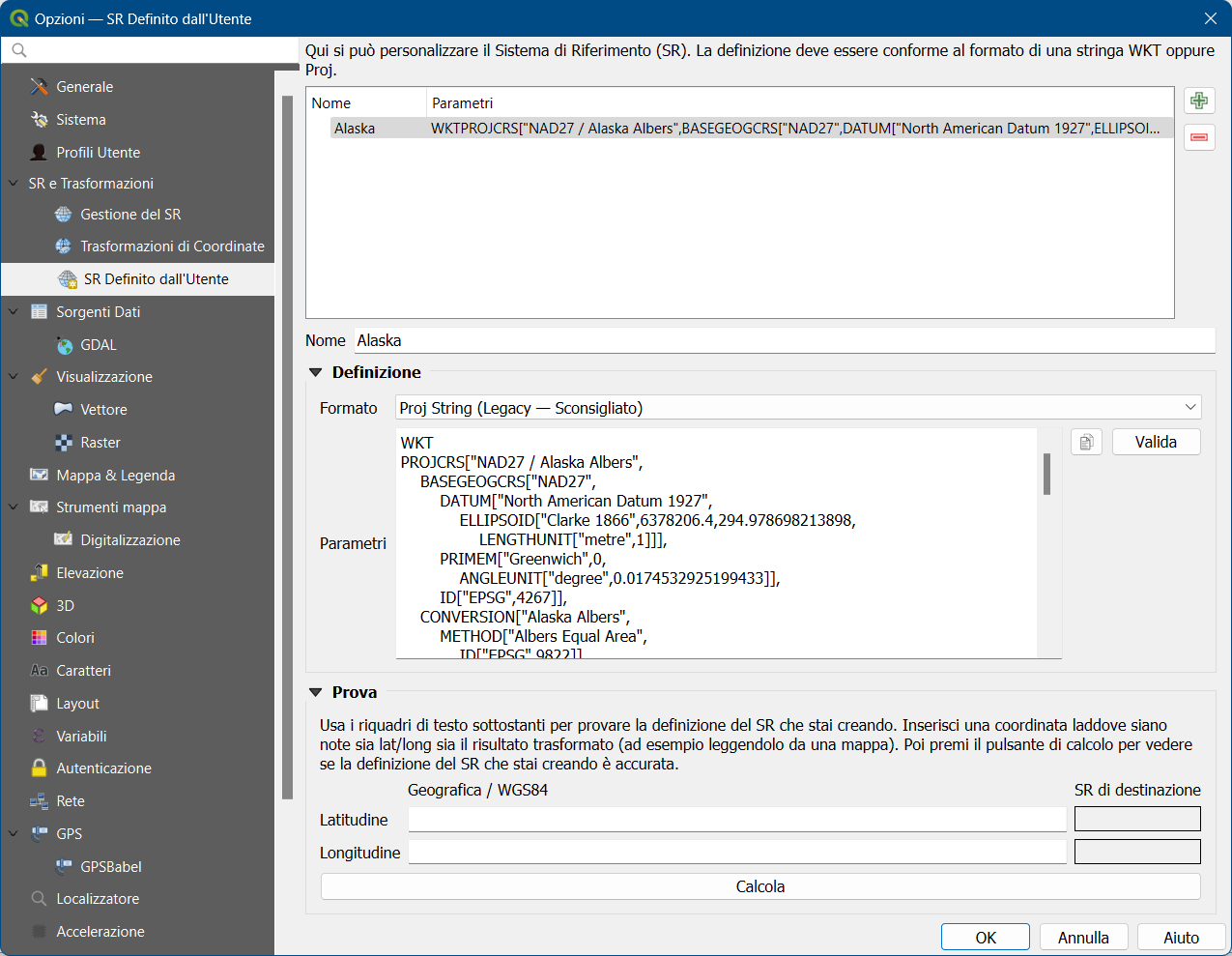Click the Colori palette icon
Screen dimensions: 1232x956
click(39, 638)
